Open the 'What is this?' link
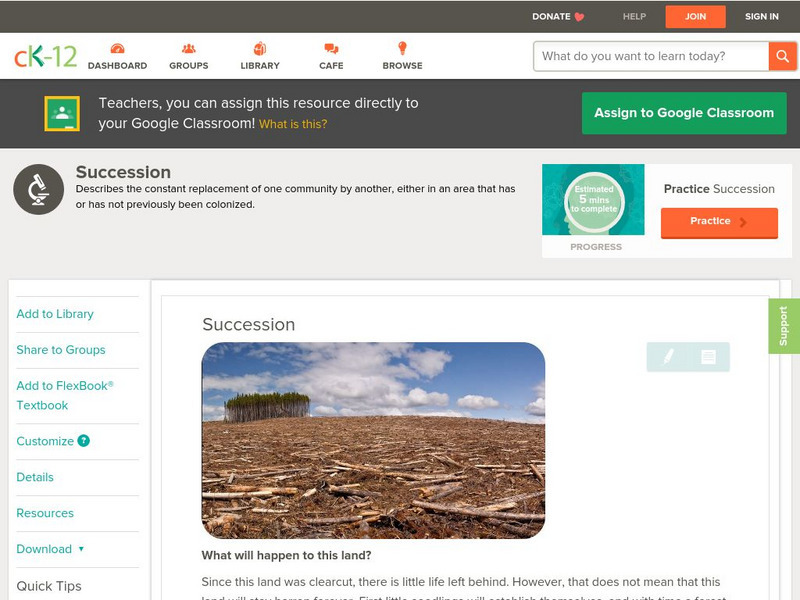 point(293,124)
